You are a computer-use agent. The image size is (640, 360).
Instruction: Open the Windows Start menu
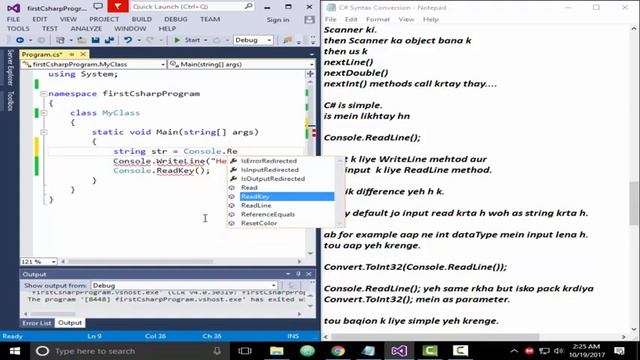click(x=15, y=351)
